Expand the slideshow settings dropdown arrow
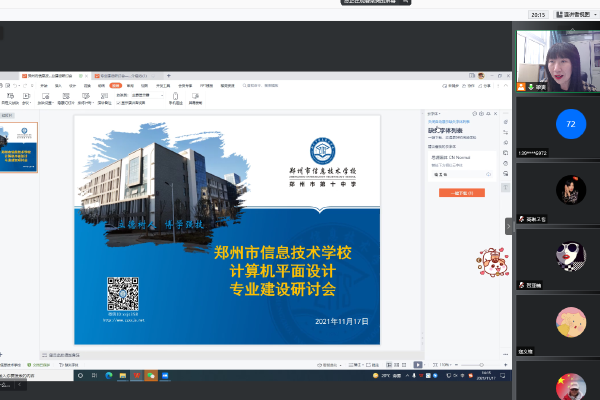The image size is (600, 400). [x=53, y=103]
